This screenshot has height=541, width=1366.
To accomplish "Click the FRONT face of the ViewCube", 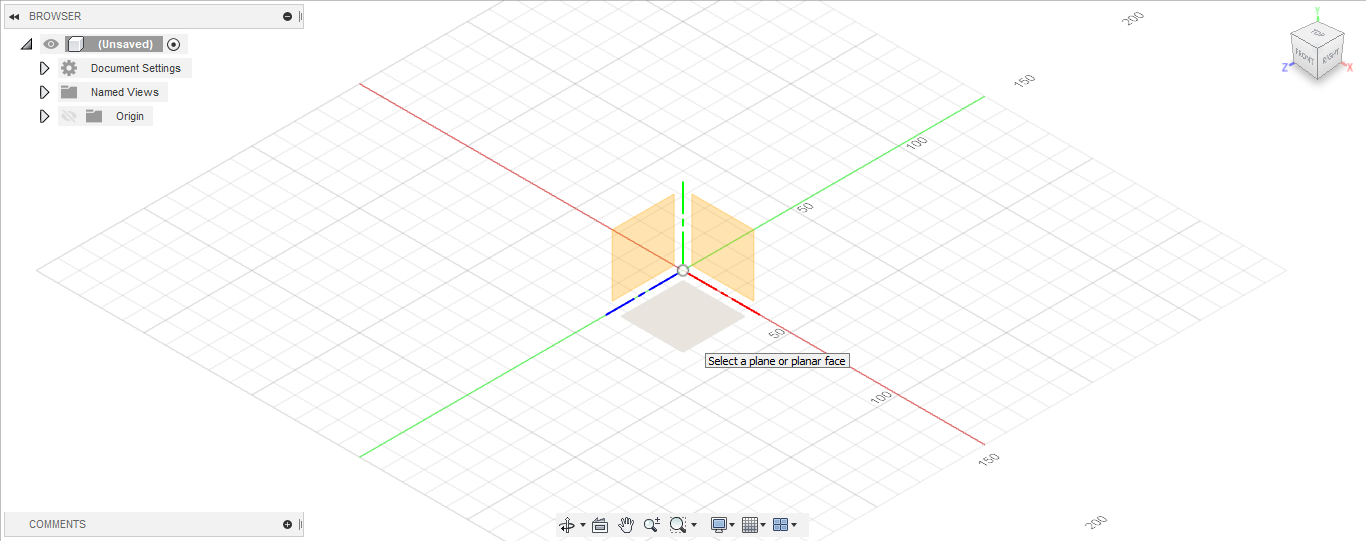I will click(x=1304, y=55).
